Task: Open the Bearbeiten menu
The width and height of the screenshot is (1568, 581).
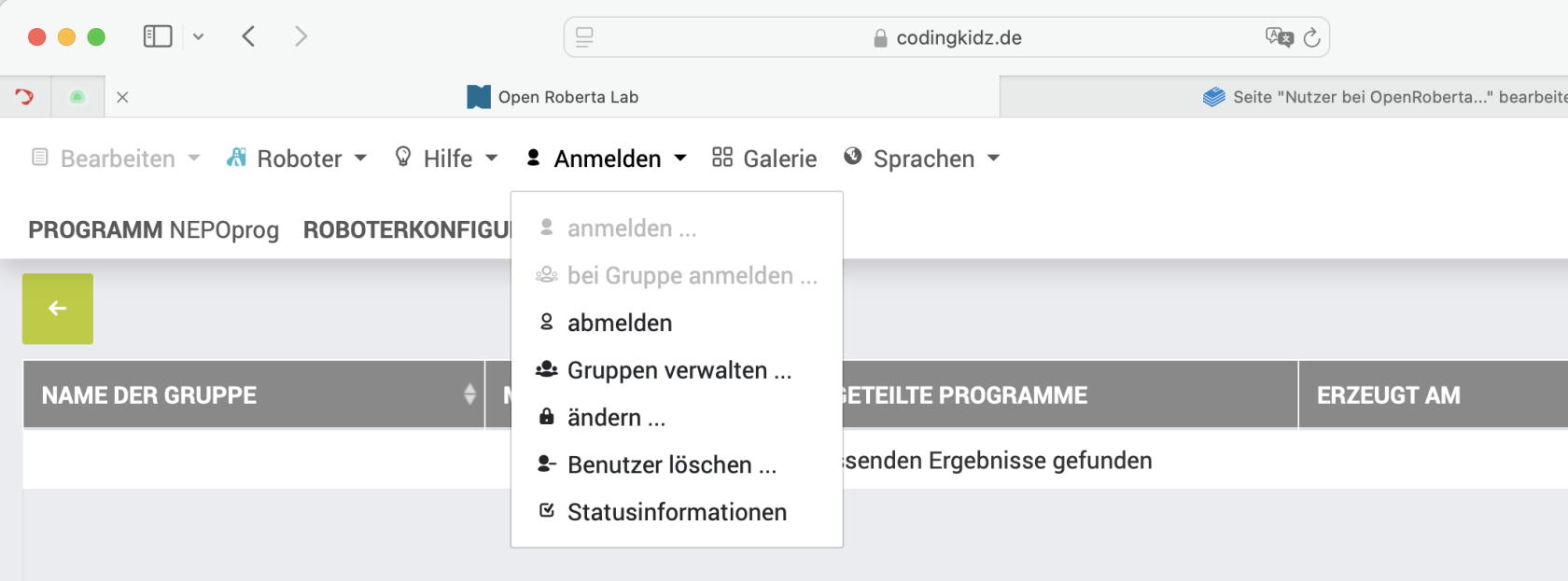Action: pyautogui.click(x=117, y=159)
